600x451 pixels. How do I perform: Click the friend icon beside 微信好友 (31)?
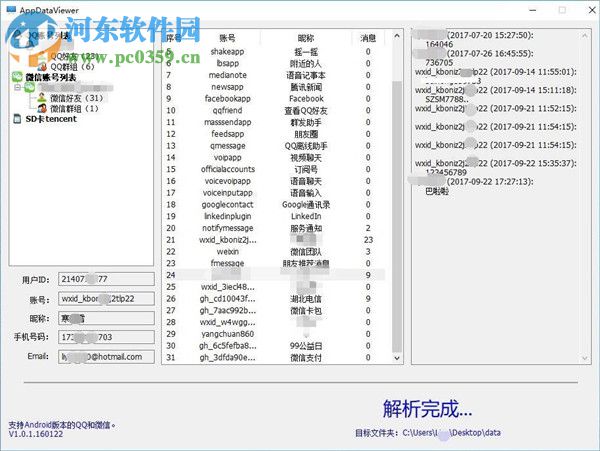pos(42,98)
